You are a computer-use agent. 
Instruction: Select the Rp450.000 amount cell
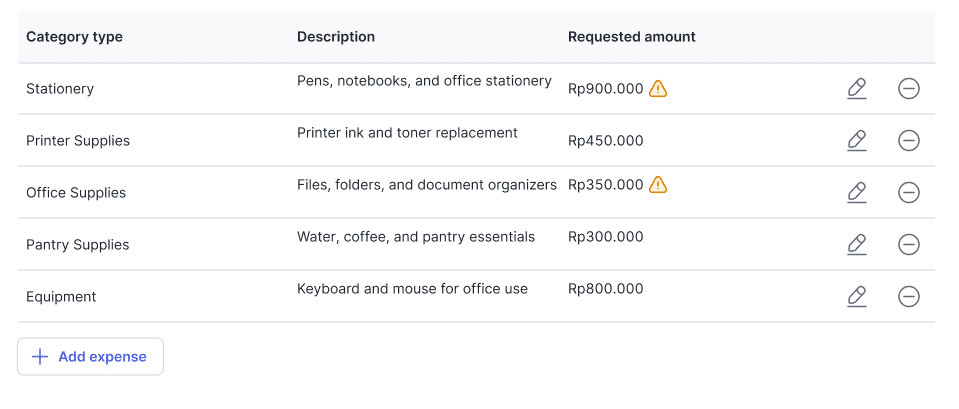click(x=605, y=141)
